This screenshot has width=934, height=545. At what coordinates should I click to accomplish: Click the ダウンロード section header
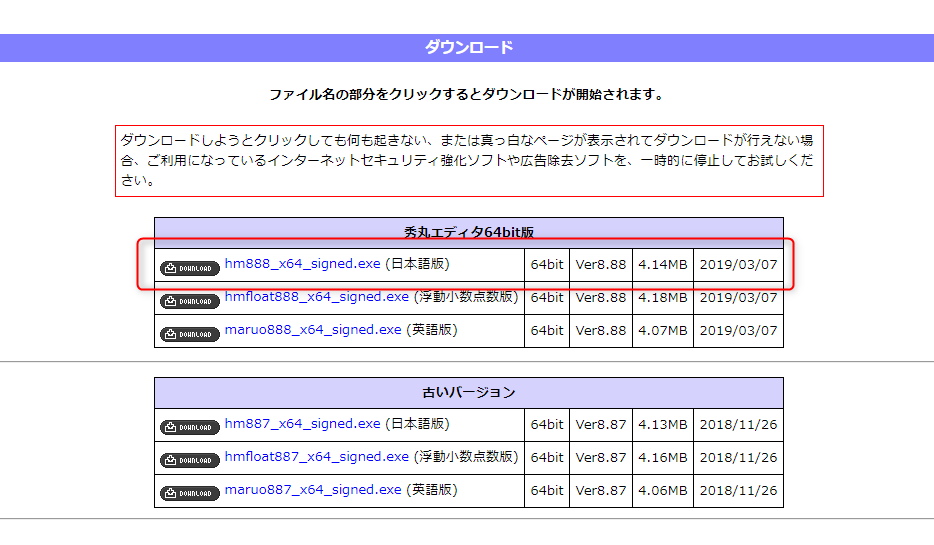pyautogui.click(x=467, y=48)
